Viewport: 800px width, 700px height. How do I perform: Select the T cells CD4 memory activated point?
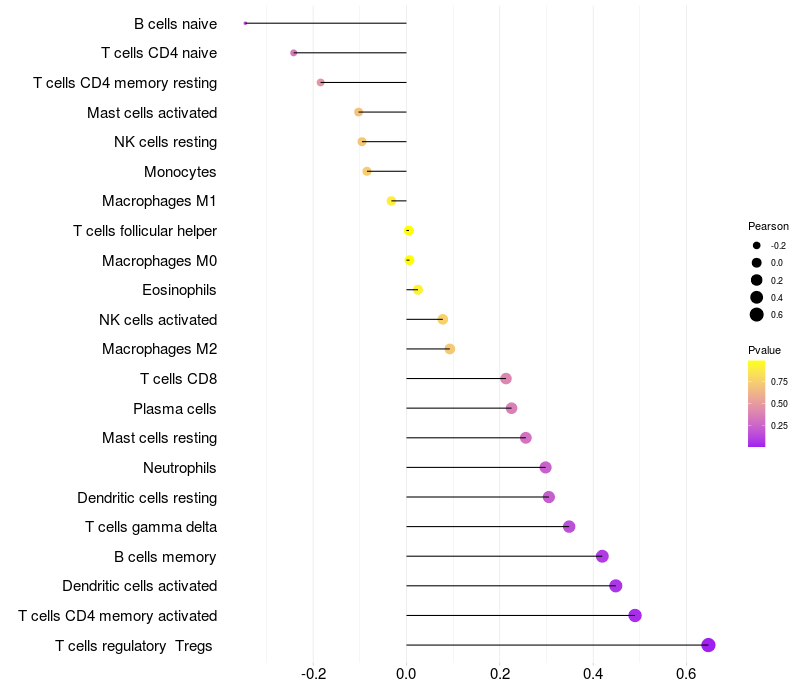click(635, 615)
